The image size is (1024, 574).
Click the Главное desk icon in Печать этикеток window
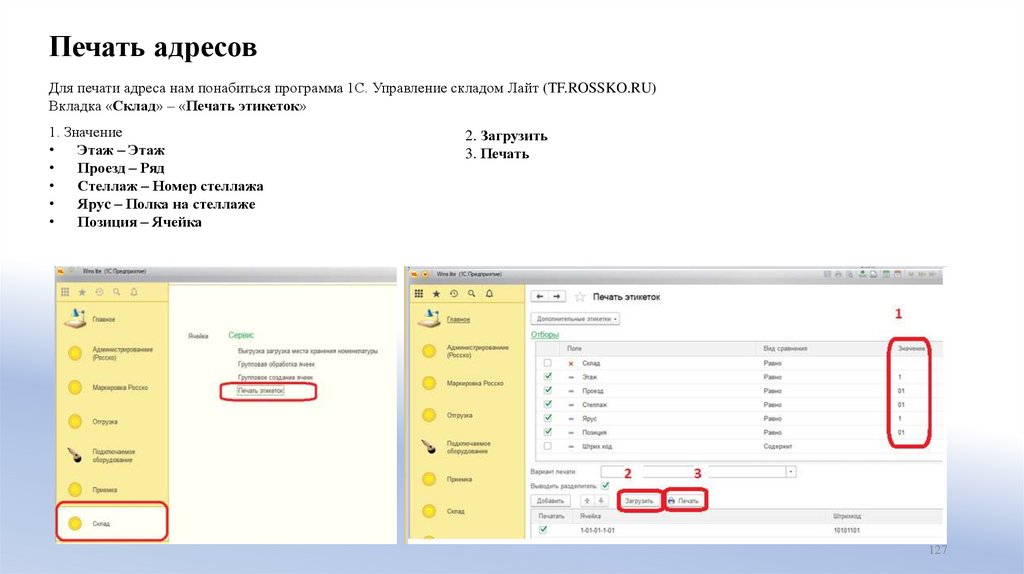[x=429, y=318]
